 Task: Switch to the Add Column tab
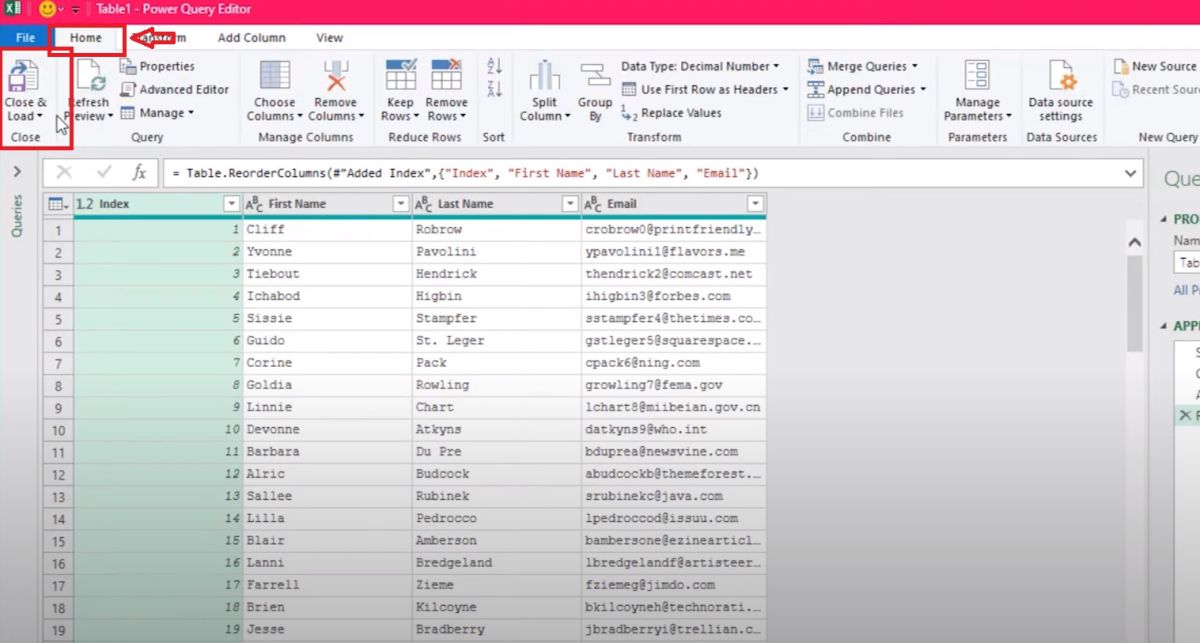click(251, 38)
